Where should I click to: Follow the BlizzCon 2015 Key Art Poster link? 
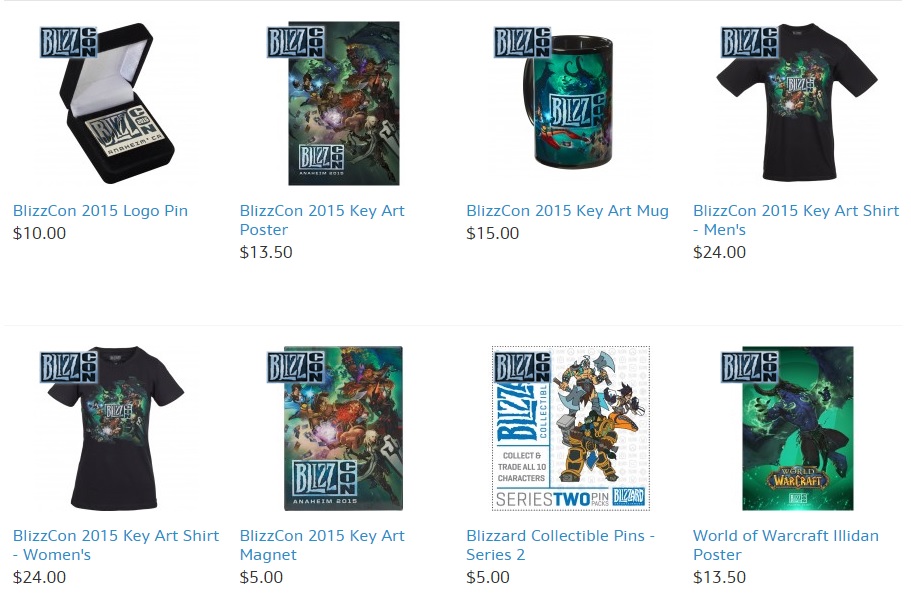pyautogui.click(x=322, y=220)
